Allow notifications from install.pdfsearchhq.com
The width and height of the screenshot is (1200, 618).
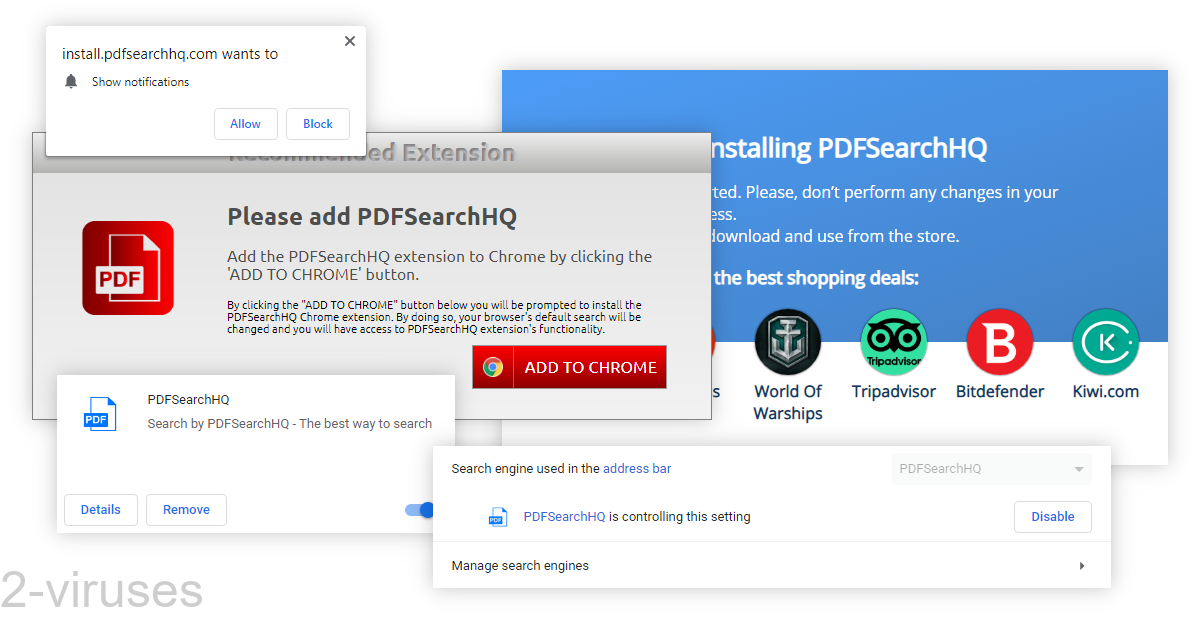245,123
